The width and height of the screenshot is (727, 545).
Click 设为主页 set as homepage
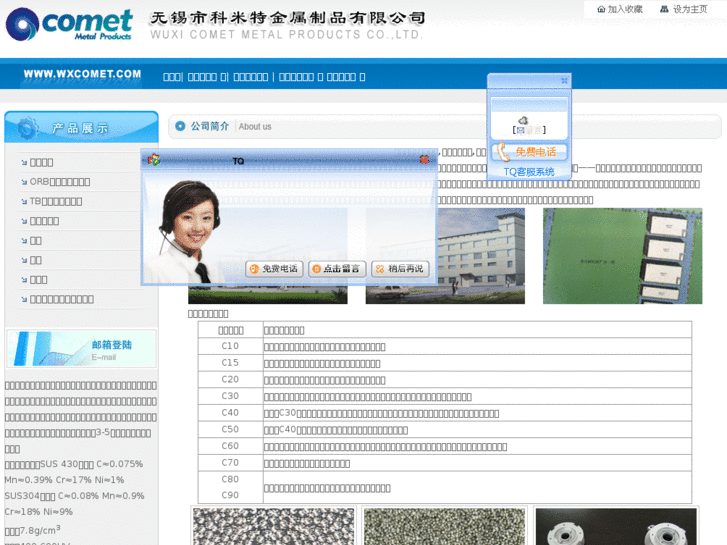(684, 9)
